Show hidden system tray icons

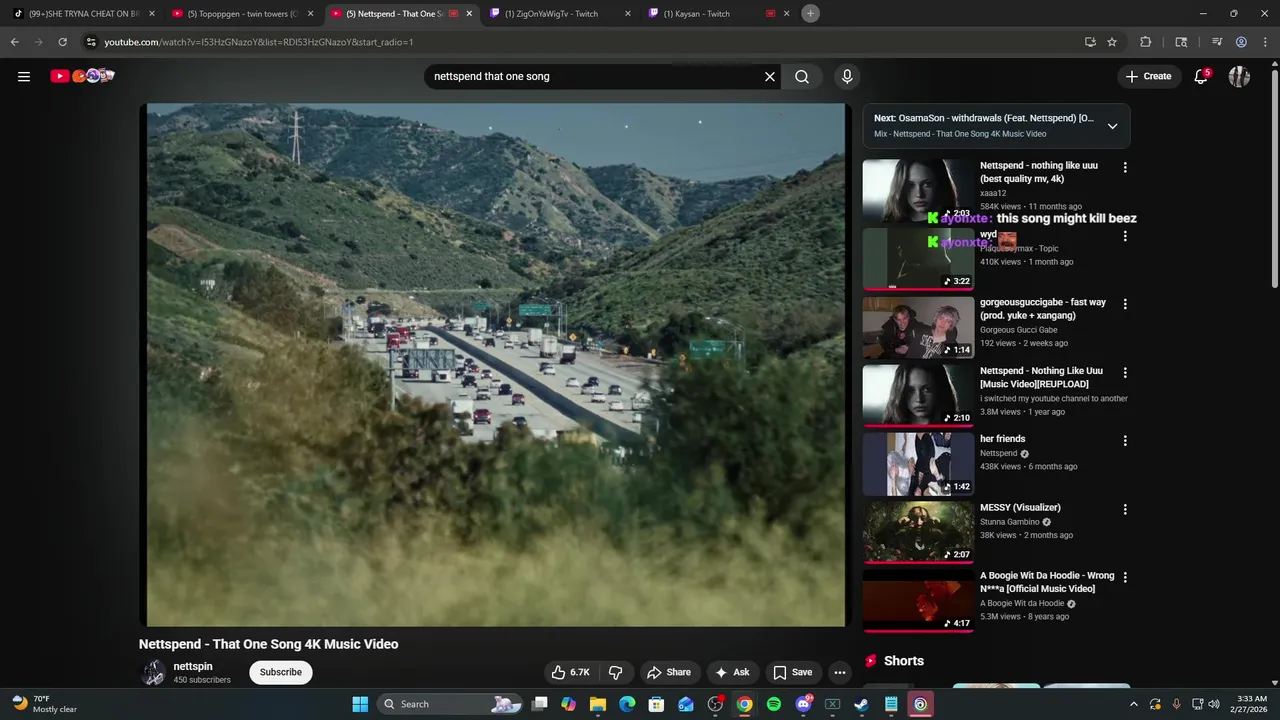(1133, 704)
